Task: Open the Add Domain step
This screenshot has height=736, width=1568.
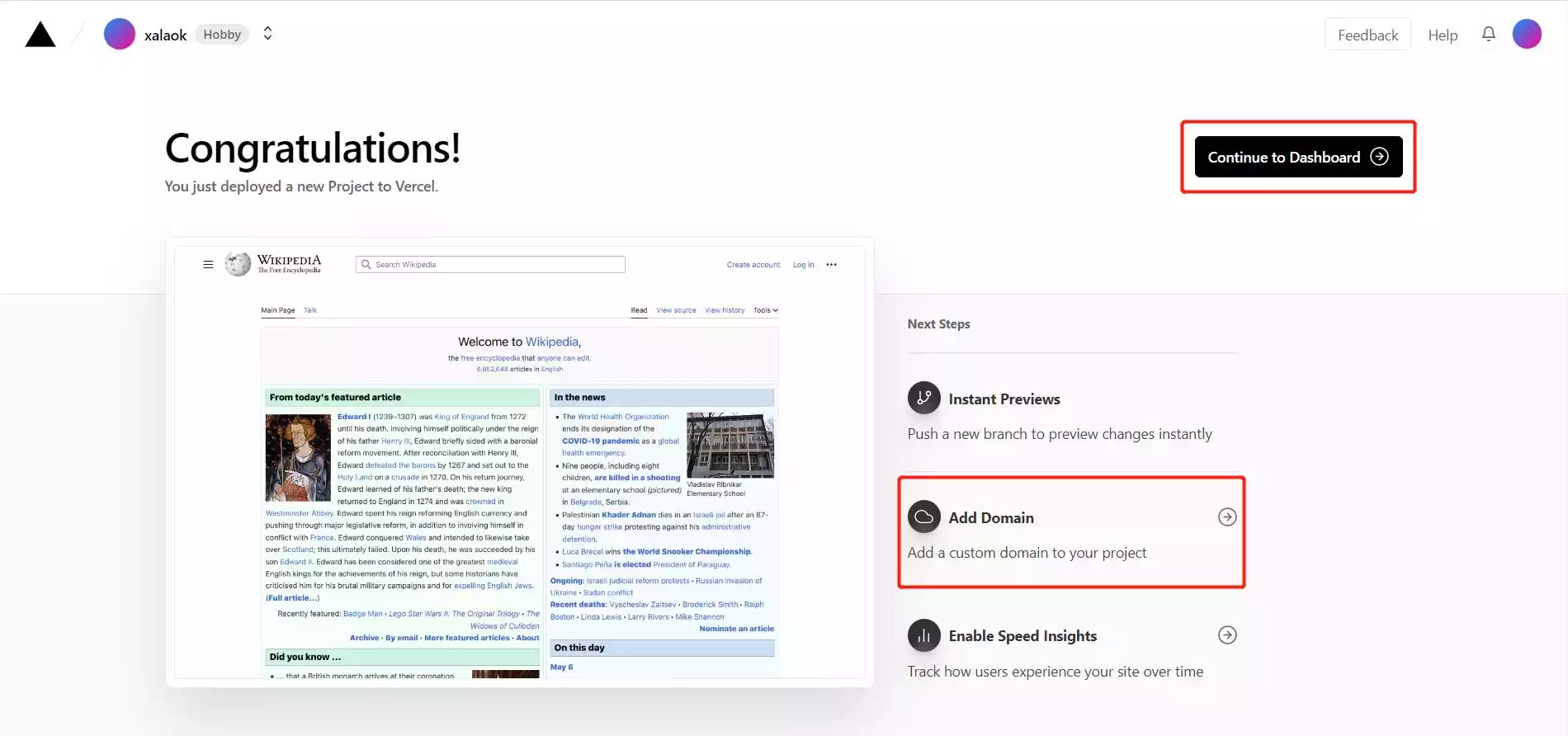Action: pyautogui.click(x=1072, y=532)
